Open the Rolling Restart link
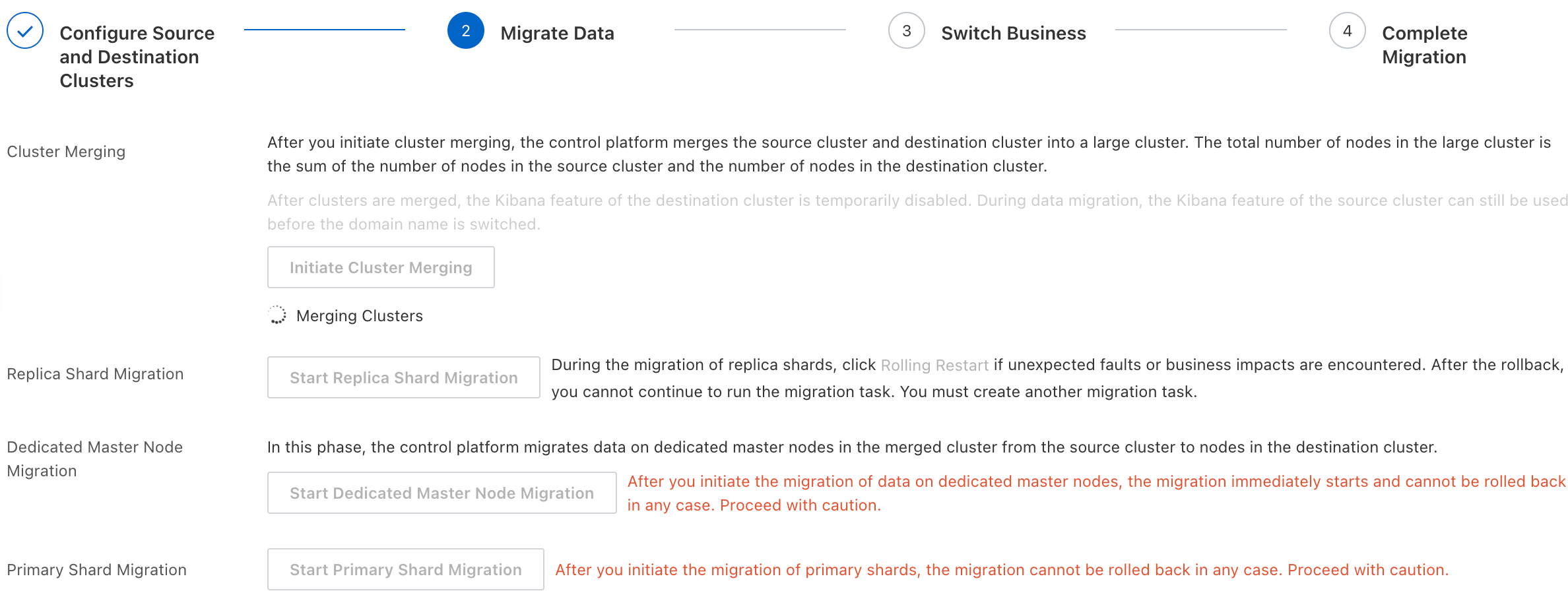The image size is (1568, 595). (x=934, y=365)
